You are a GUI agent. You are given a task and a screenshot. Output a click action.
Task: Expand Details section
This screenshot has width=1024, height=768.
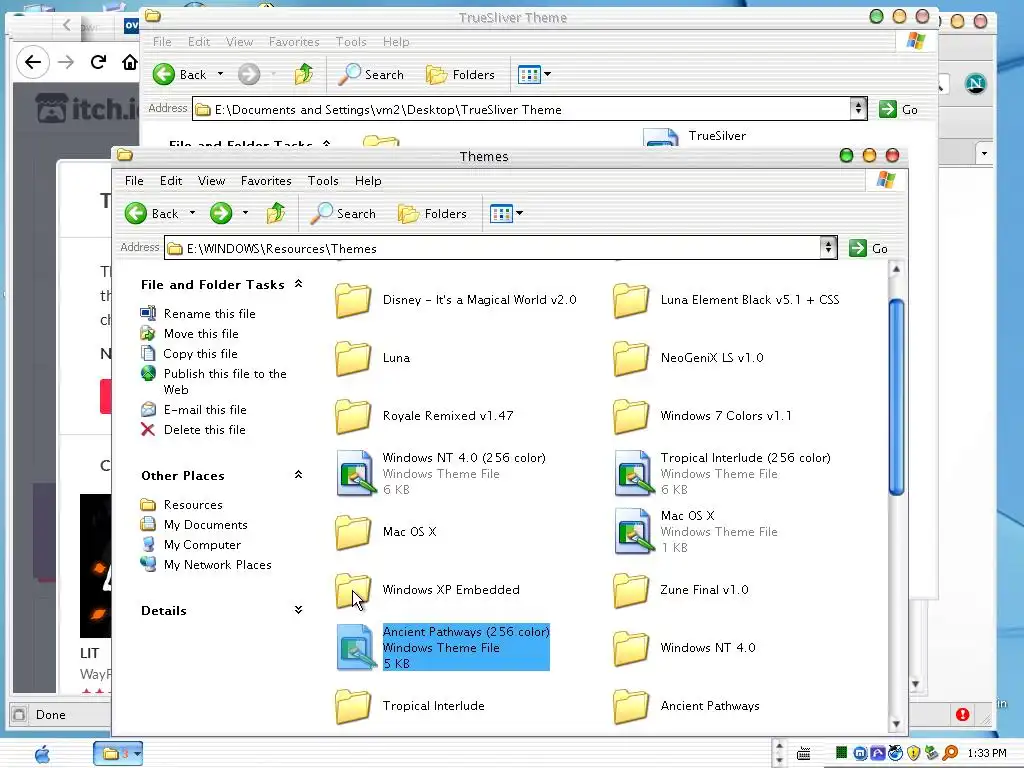coord(298,610)
